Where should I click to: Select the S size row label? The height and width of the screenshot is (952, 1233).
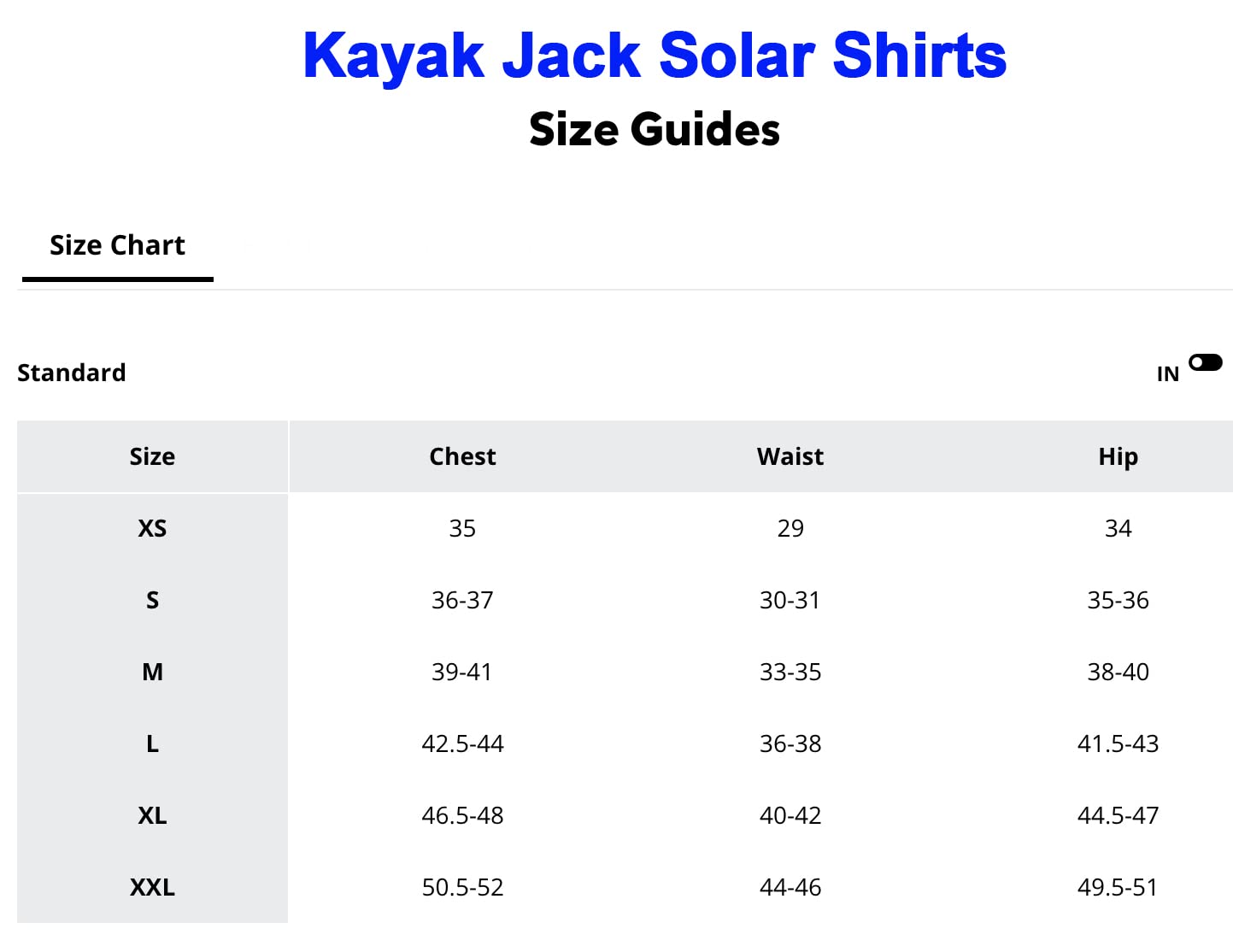pos(152,600)
